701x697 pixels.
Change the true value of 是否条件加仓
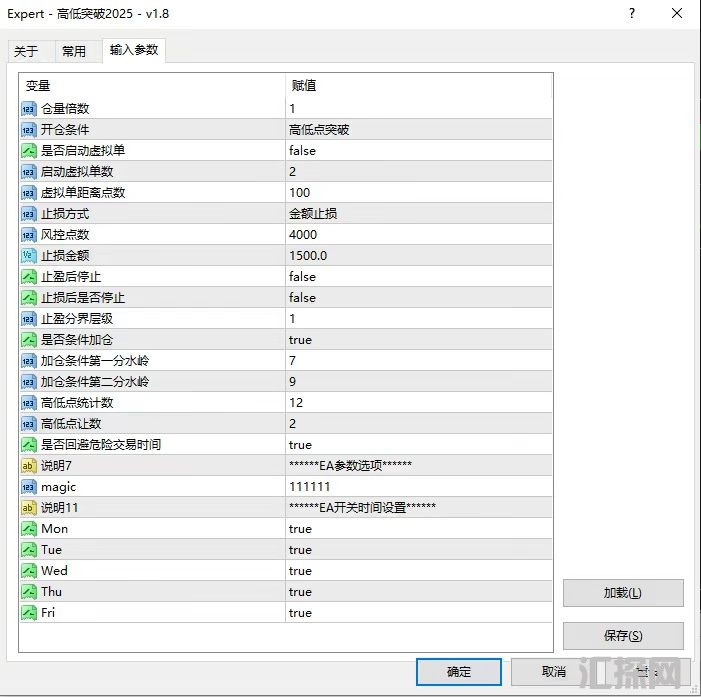419,340
